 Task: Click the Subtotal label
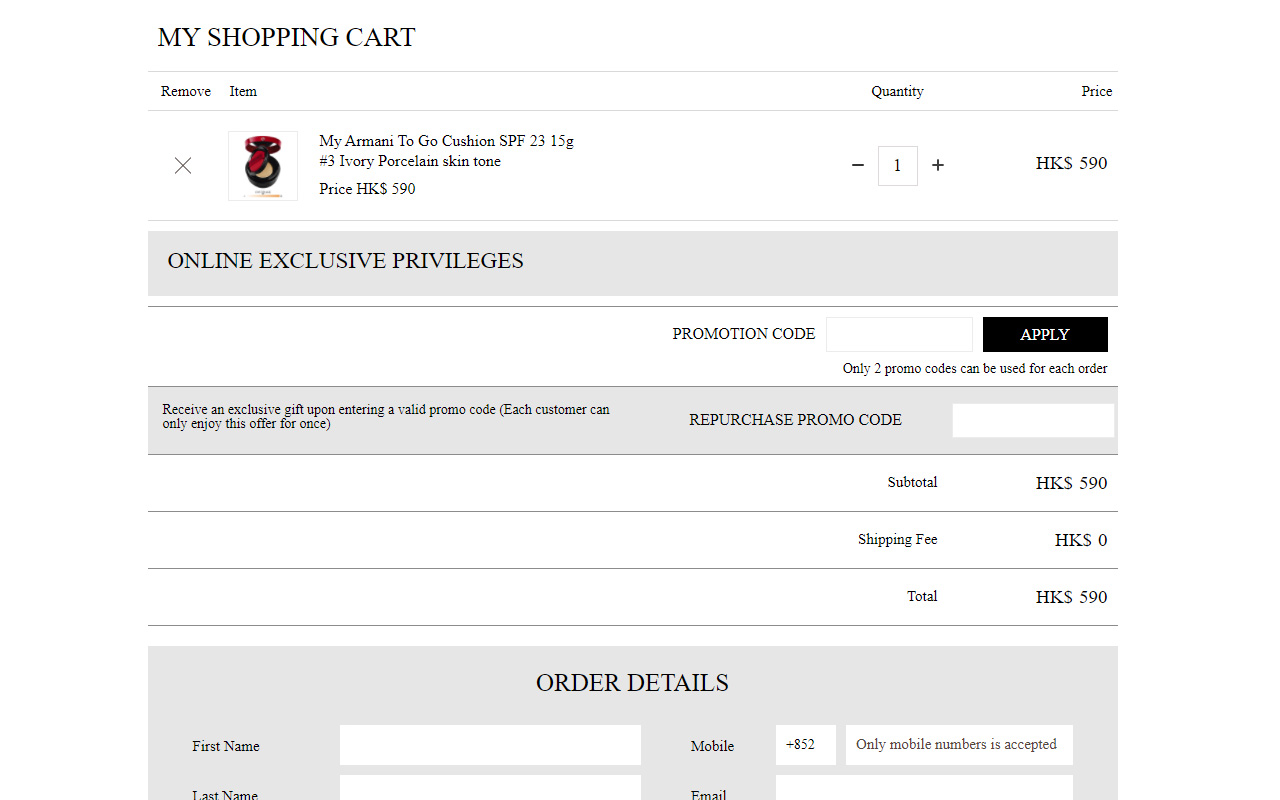click(912, 482)
